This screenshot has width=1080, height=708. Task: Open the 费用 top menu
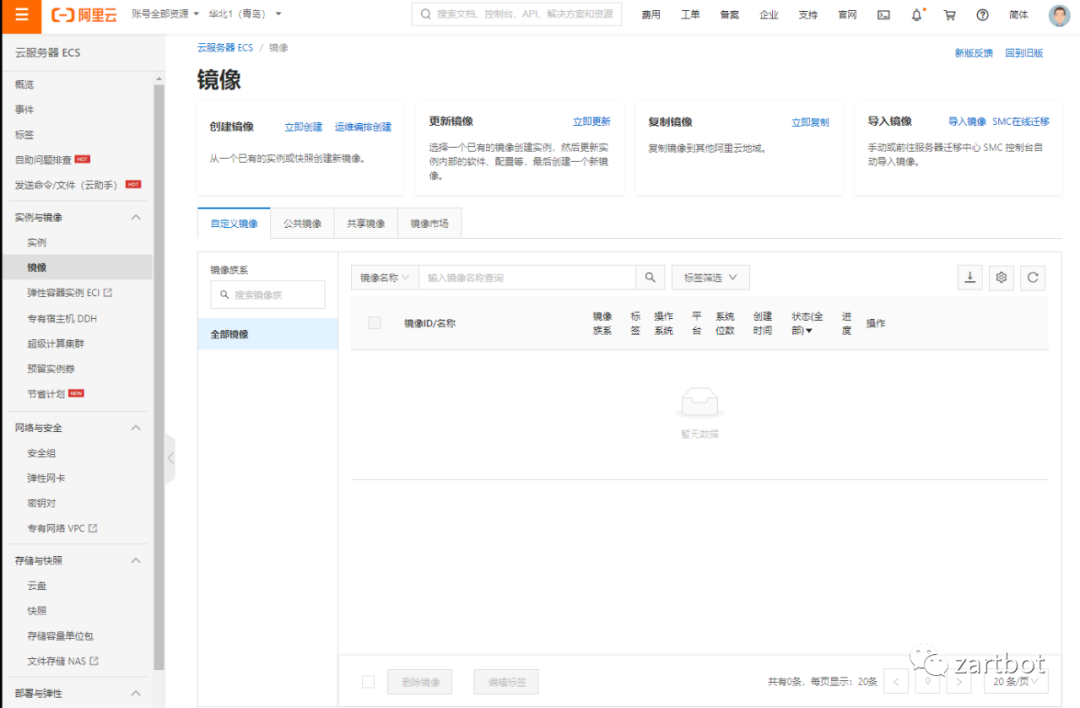651,14
